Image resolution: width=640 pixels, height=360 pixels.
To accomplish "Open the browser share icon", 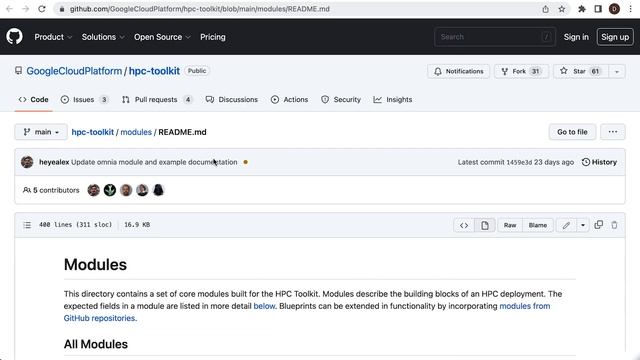I will point(545,9).
